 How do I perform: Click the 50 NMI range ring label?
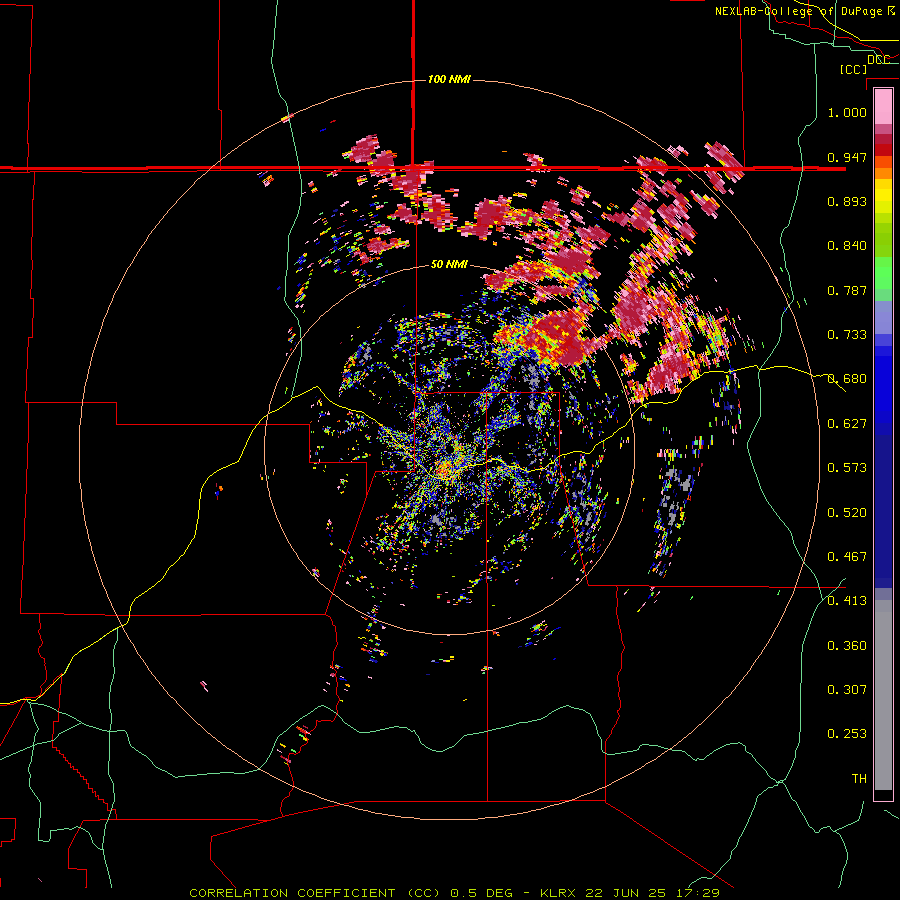tap(449, 264)
